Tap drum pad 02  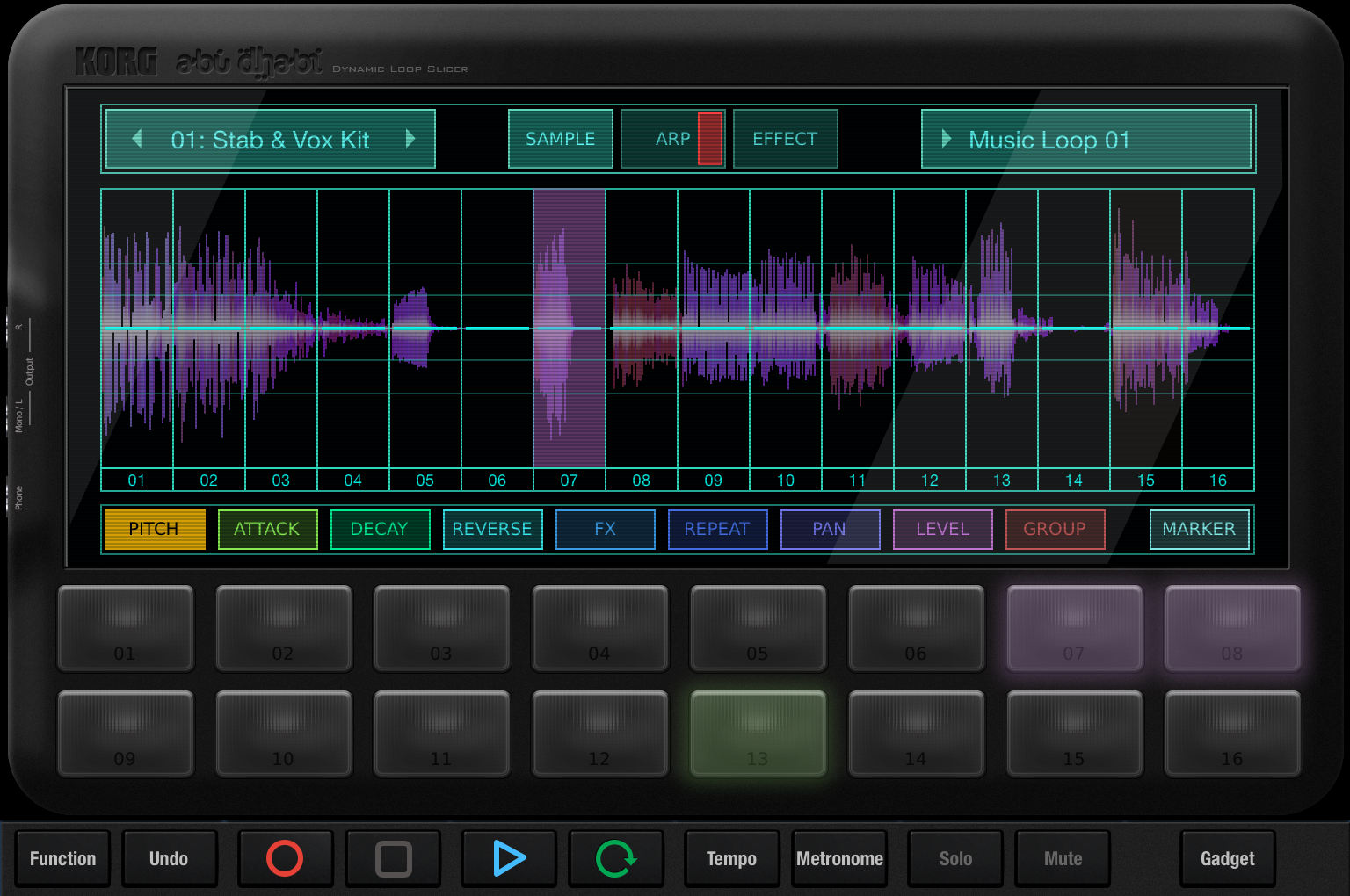coord(284,628)
